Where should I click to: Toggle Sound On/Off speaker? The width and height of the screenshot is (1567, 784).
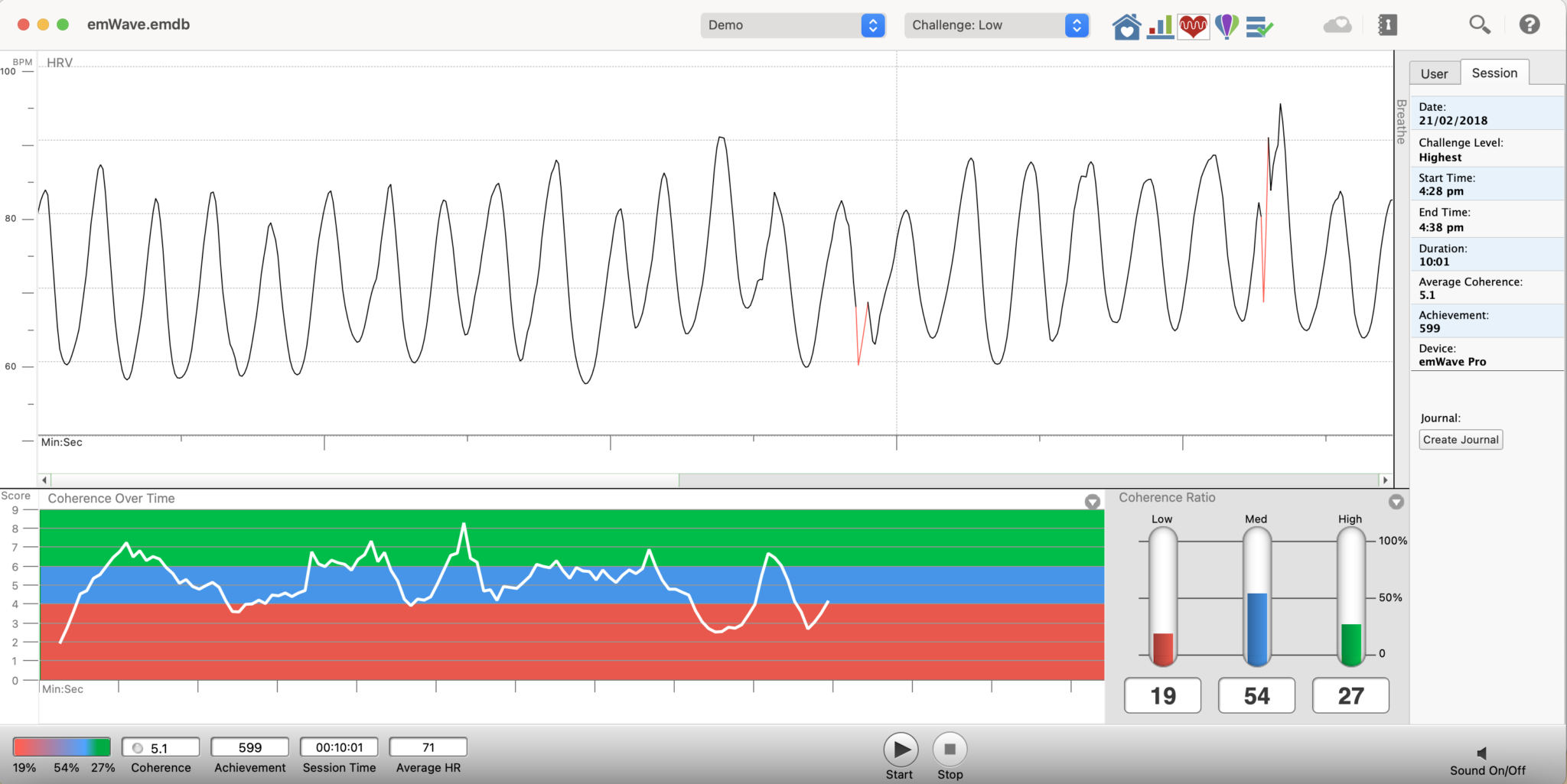point(1482,753)
